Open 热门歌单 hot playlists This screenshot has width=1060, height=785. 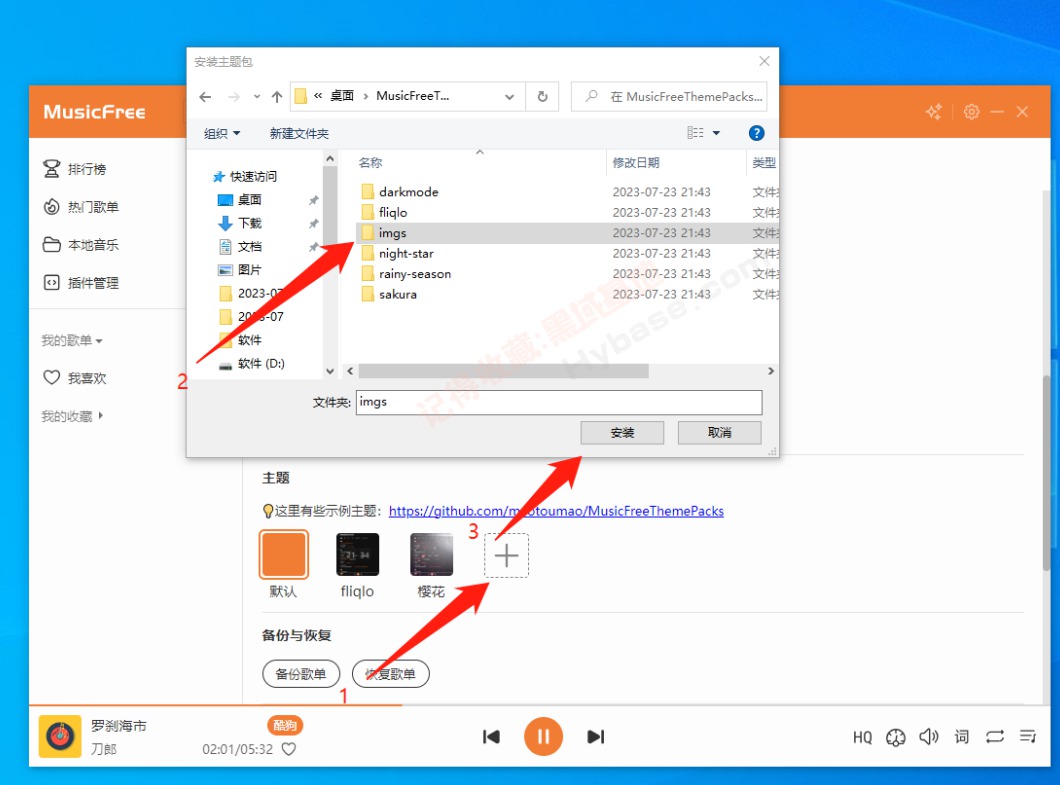click(80, 207)
